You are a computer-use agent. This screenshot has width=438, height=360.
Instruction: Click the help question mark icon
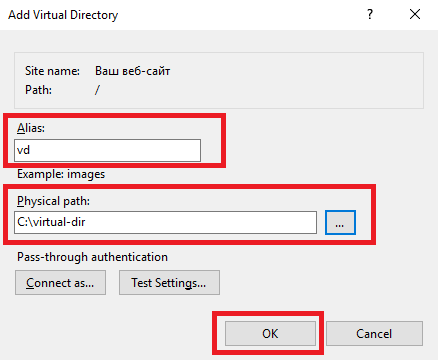coord(370,14)
